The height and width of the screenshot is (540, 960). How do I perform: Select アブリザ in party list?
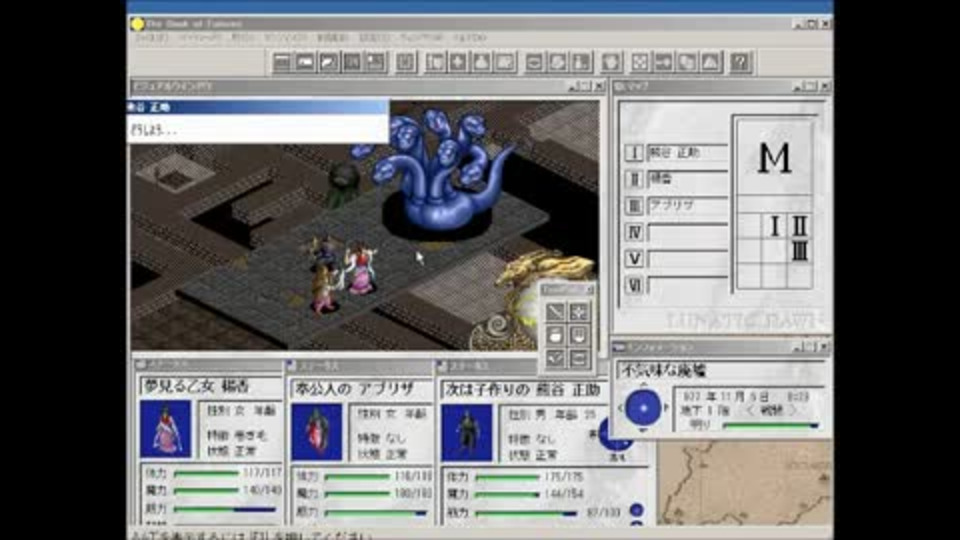pyautogui.click(x=687, y=206)
